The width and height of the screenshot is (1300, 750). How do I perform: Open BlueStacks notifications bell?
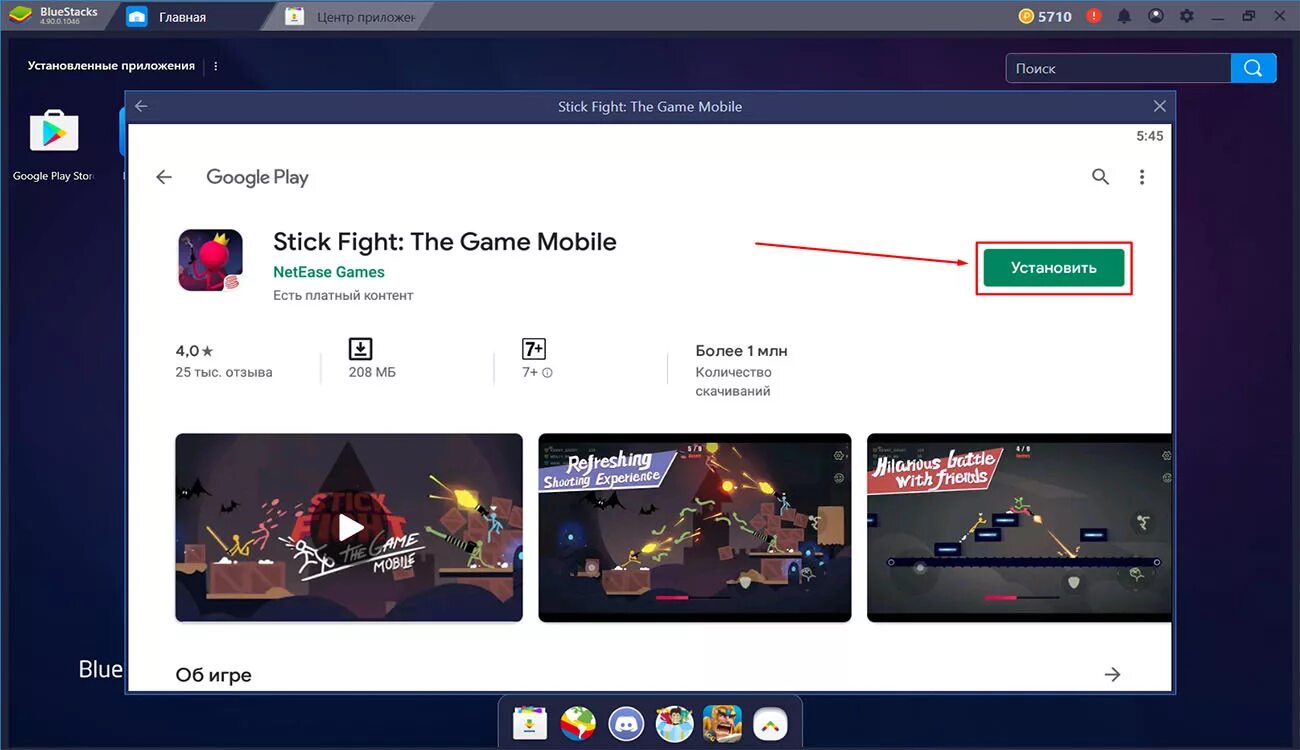(1124, 16)
